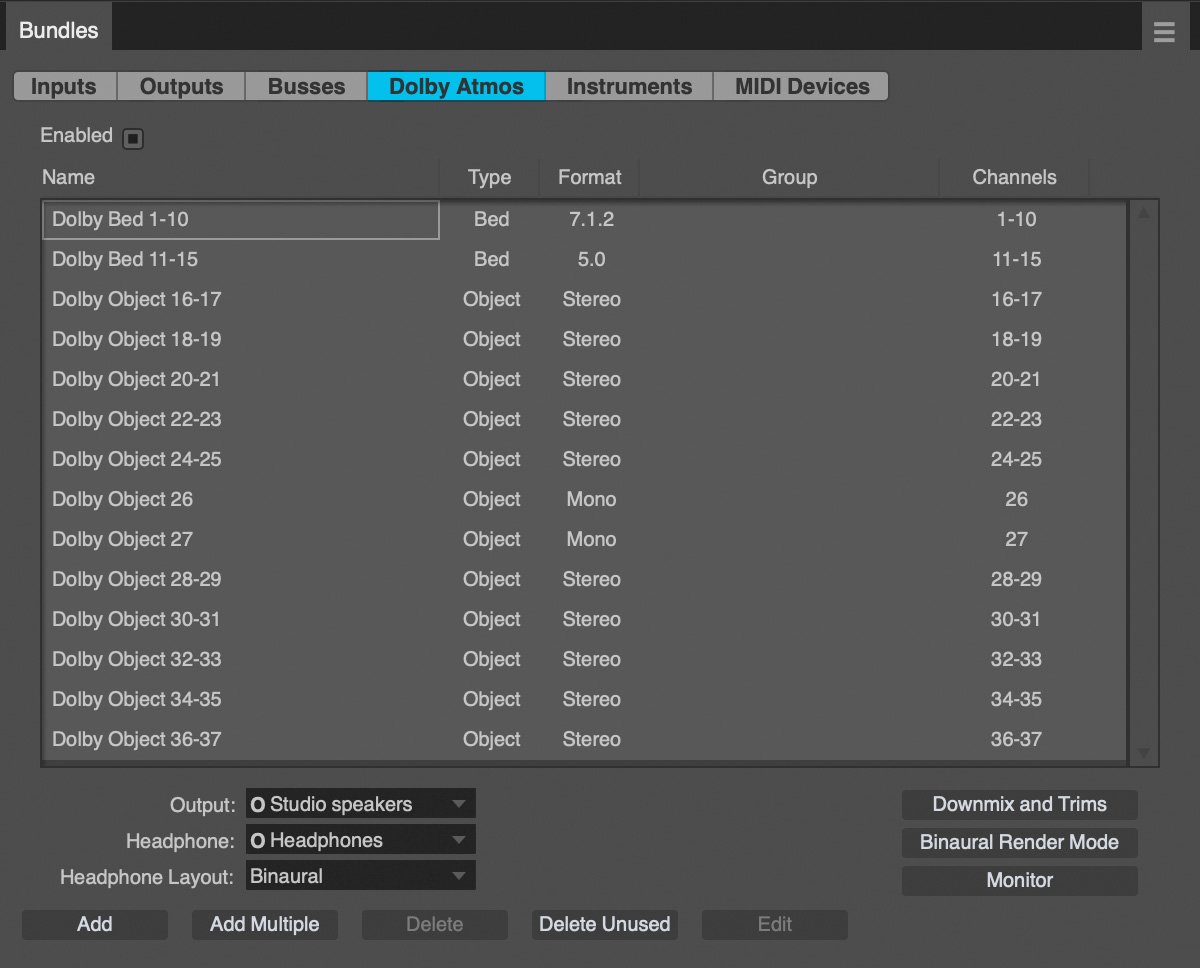Screen dimensions: 1200x968
Task: Switch to the Instruments tab
Action: pyautogui.click(x=629, y=86)
